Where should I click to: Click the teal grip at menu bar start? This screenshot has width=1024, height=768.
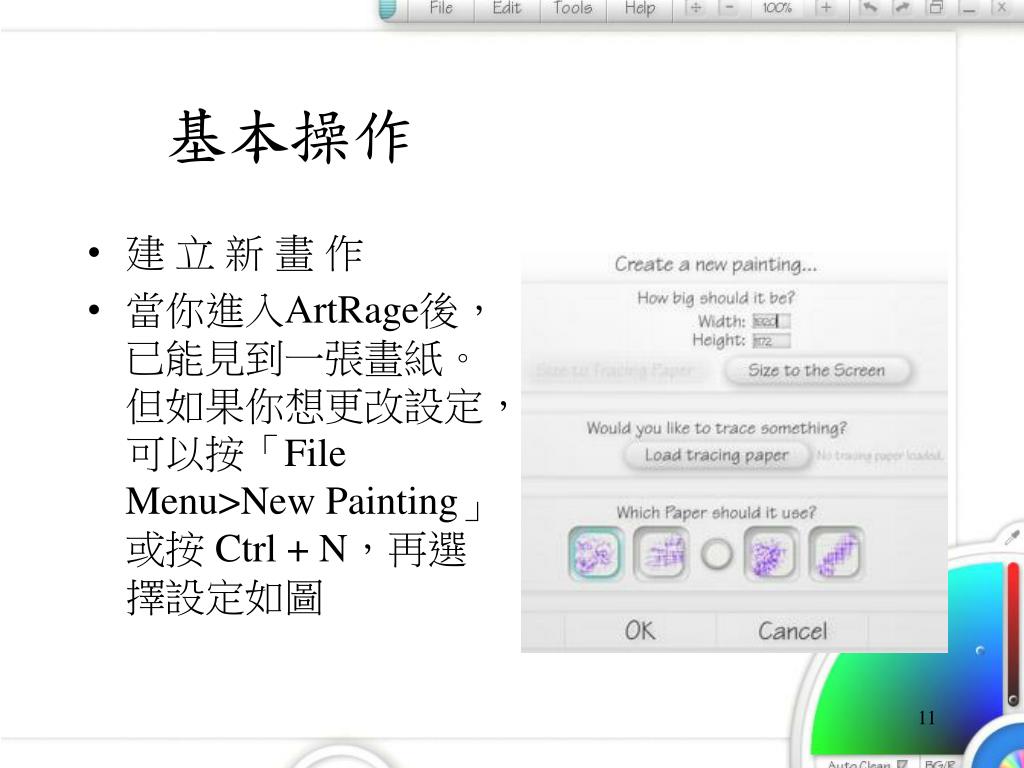[387, 9]
